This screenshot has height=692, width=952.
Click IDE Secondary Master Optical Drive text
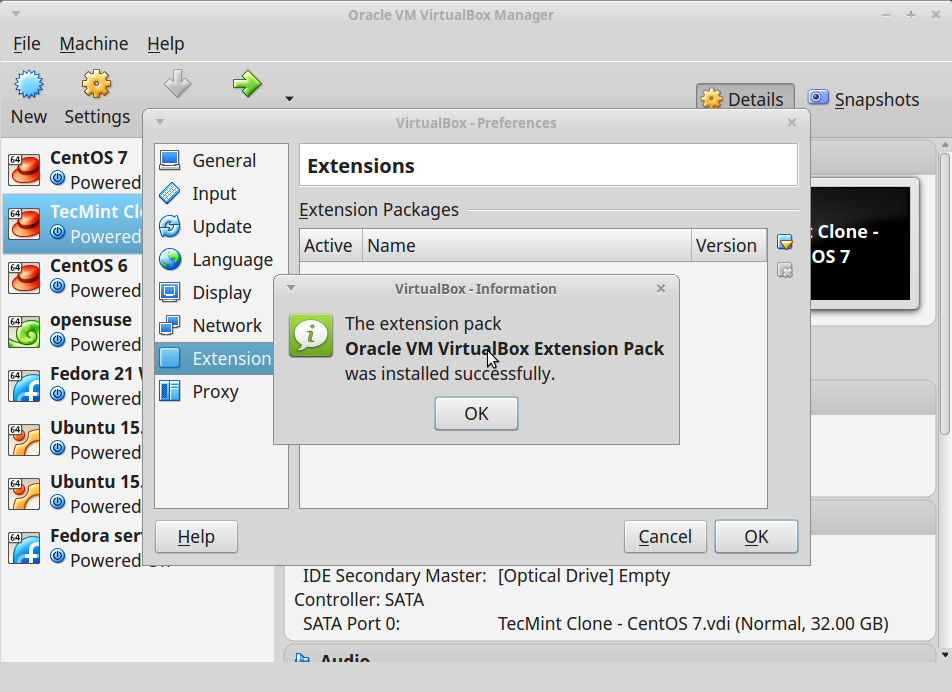(x=583, y=575)
